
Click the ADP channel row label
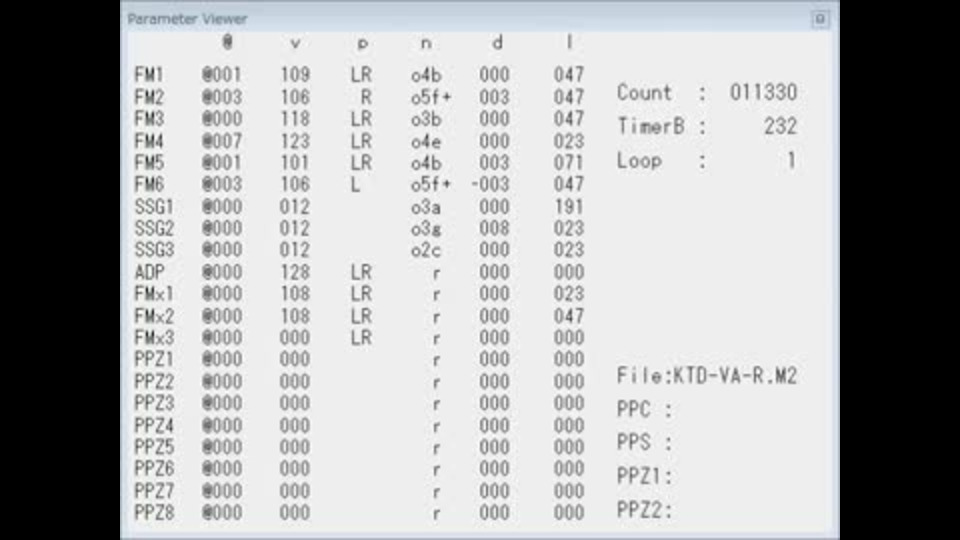(149, 272)
